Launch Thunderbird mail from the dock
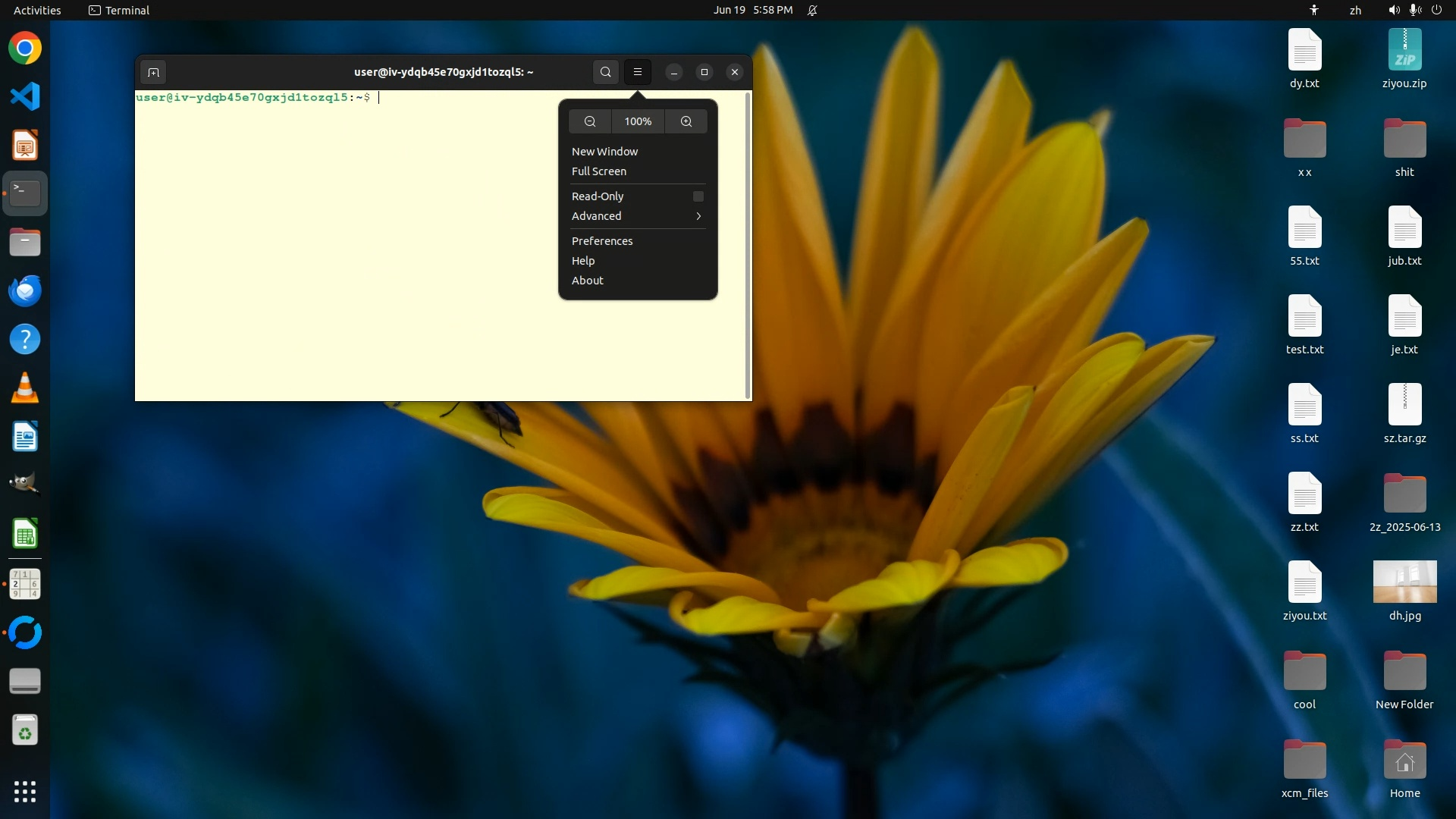1456x819 pixels. (x=25, y=291)
